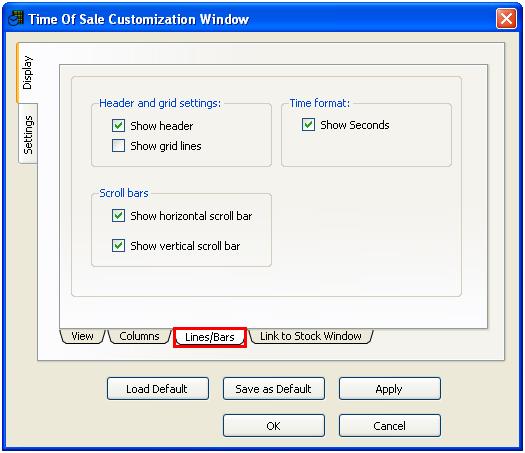
Task: Click the Load Default button
Action: click(158, 389)
